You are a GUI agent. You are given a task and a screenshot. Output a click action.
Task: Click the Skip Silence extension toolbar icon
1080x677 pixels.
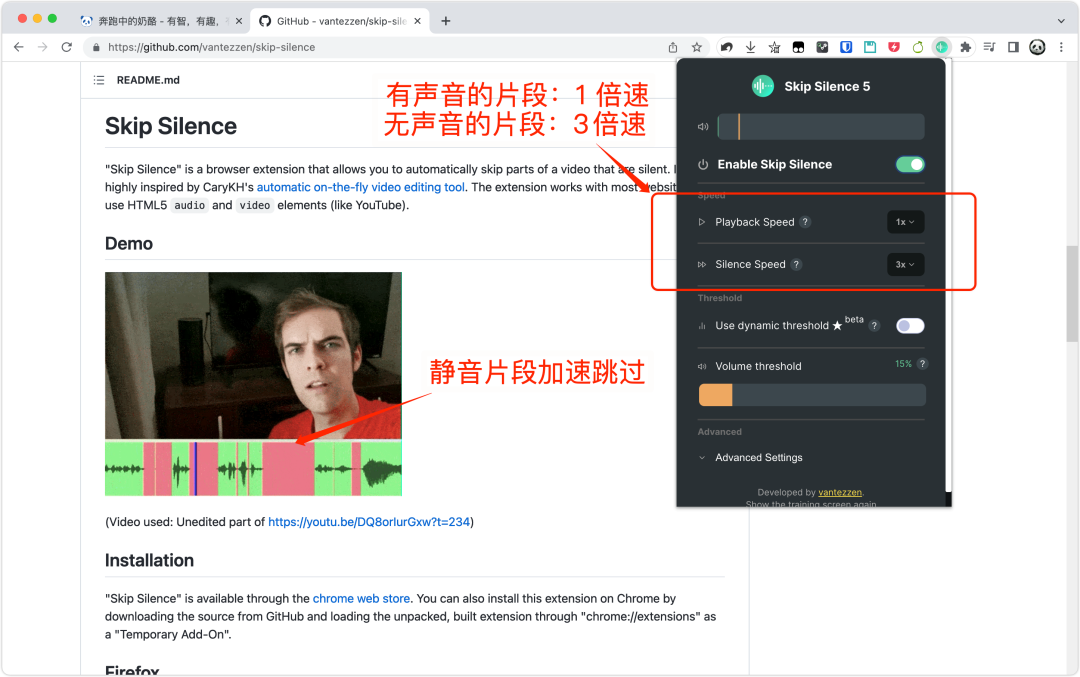click(942, 47)
